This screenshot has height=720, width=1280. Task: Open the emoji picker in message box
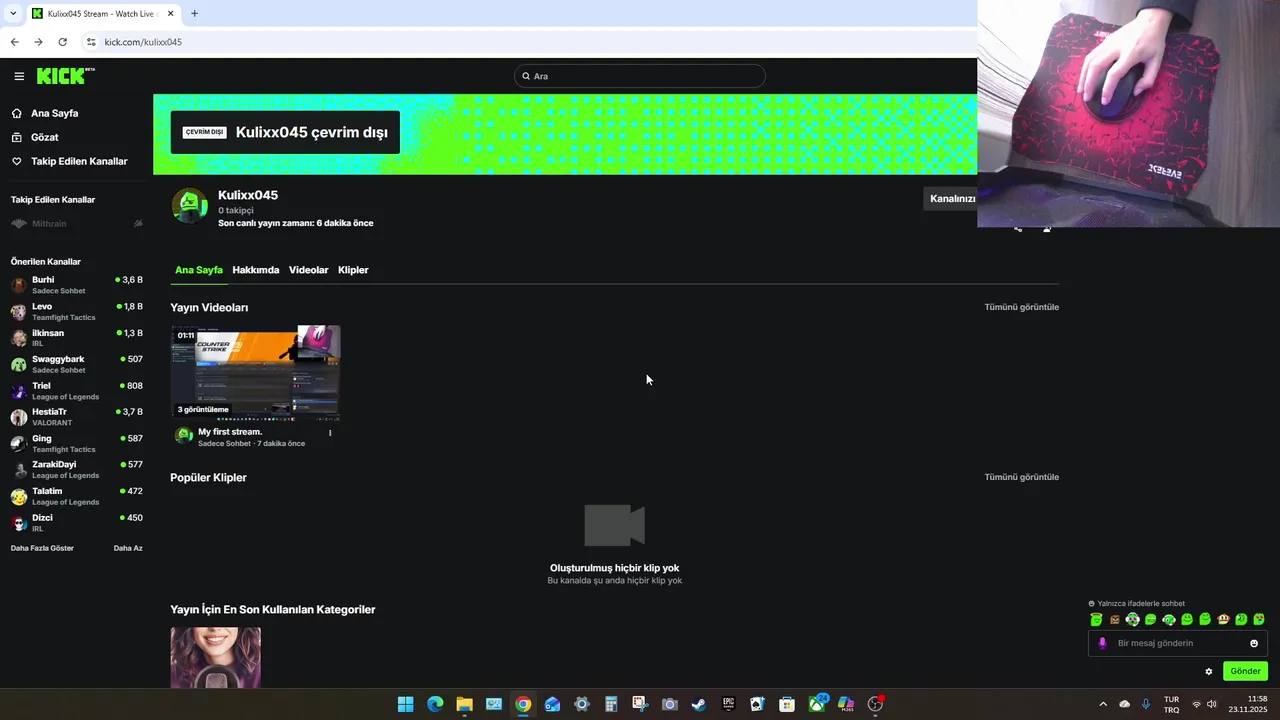(1254, 643)
